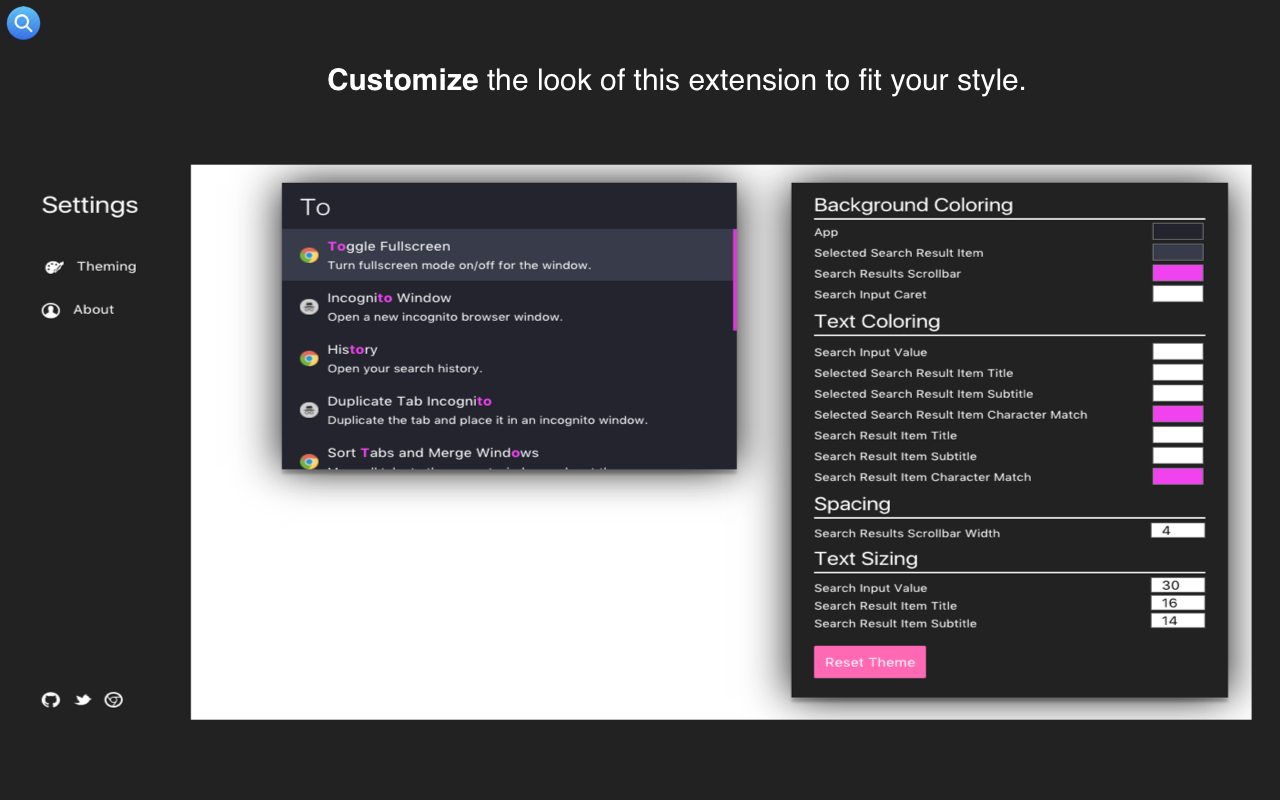Click incognito icon beside Incognito Window
Screen dimensions: 1280x800
(x=309, y=307)
